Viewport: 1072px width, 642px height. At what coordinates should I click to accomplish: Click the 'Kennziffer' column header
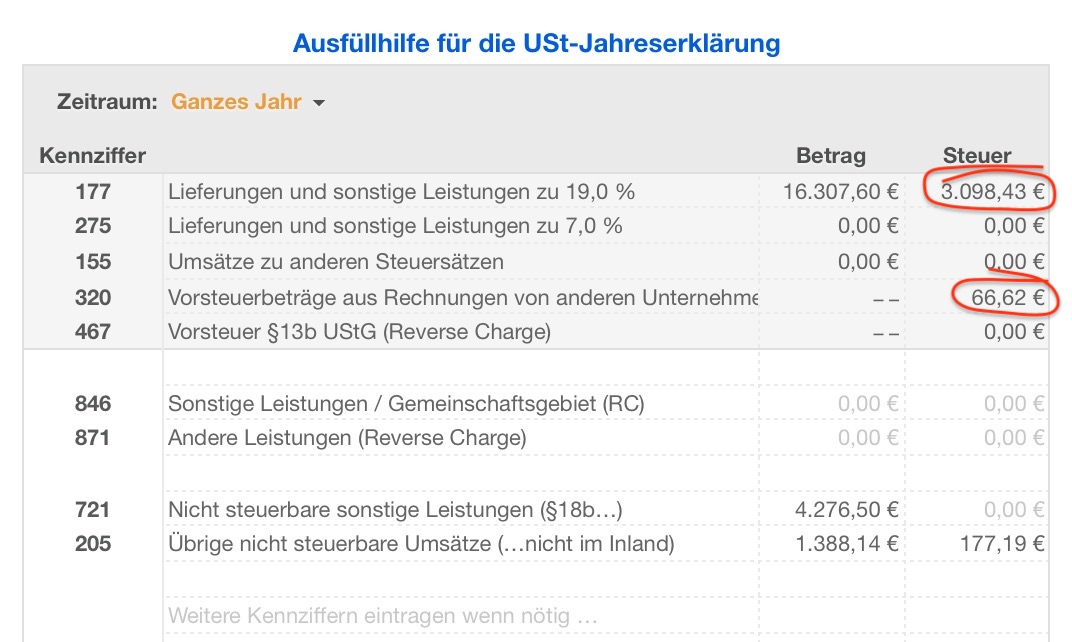point(92,155)
